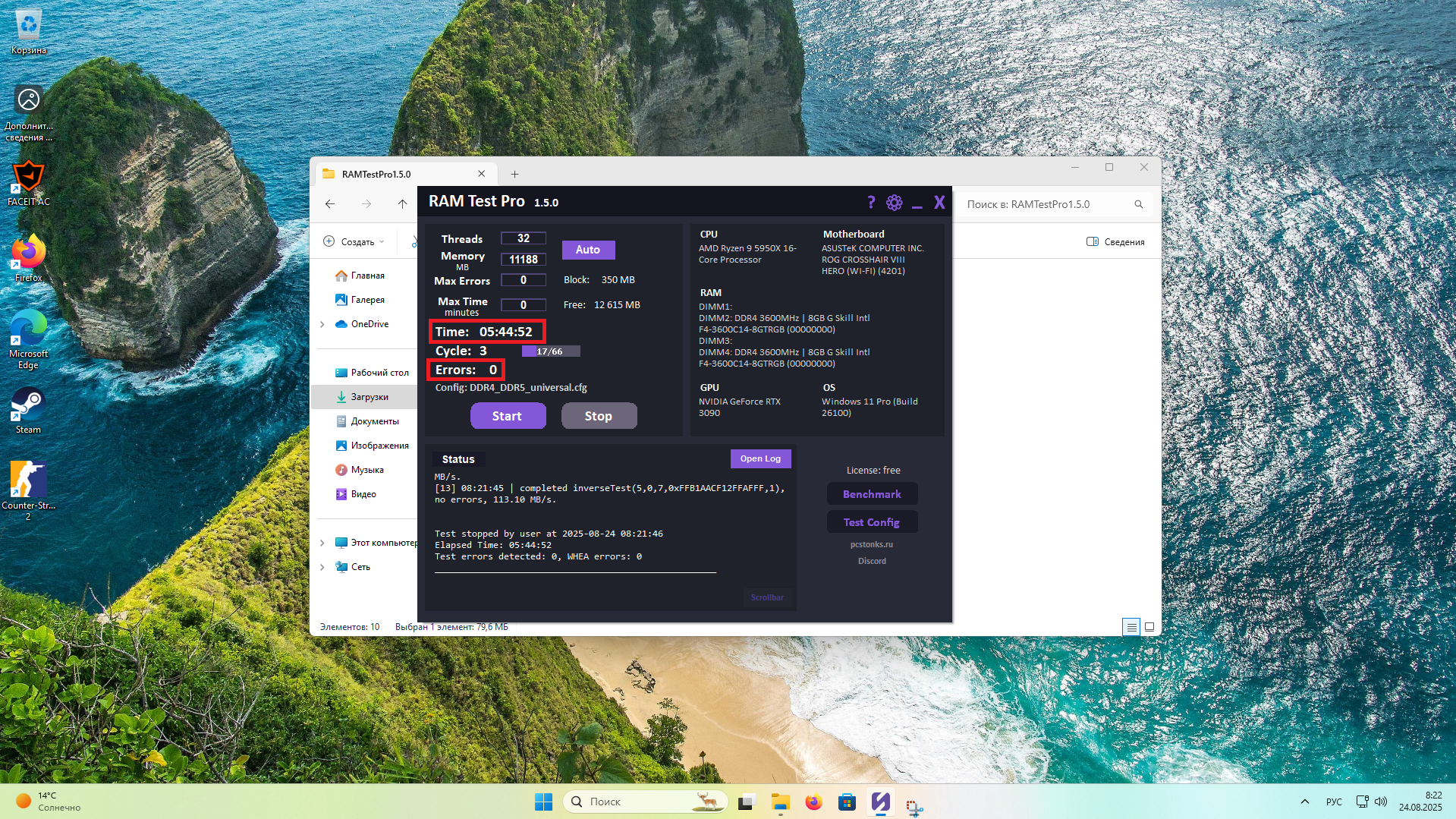Open the FACEIT AC desktop shortcut
This screenshot has width=1456, height=819.
pos(29,183)
